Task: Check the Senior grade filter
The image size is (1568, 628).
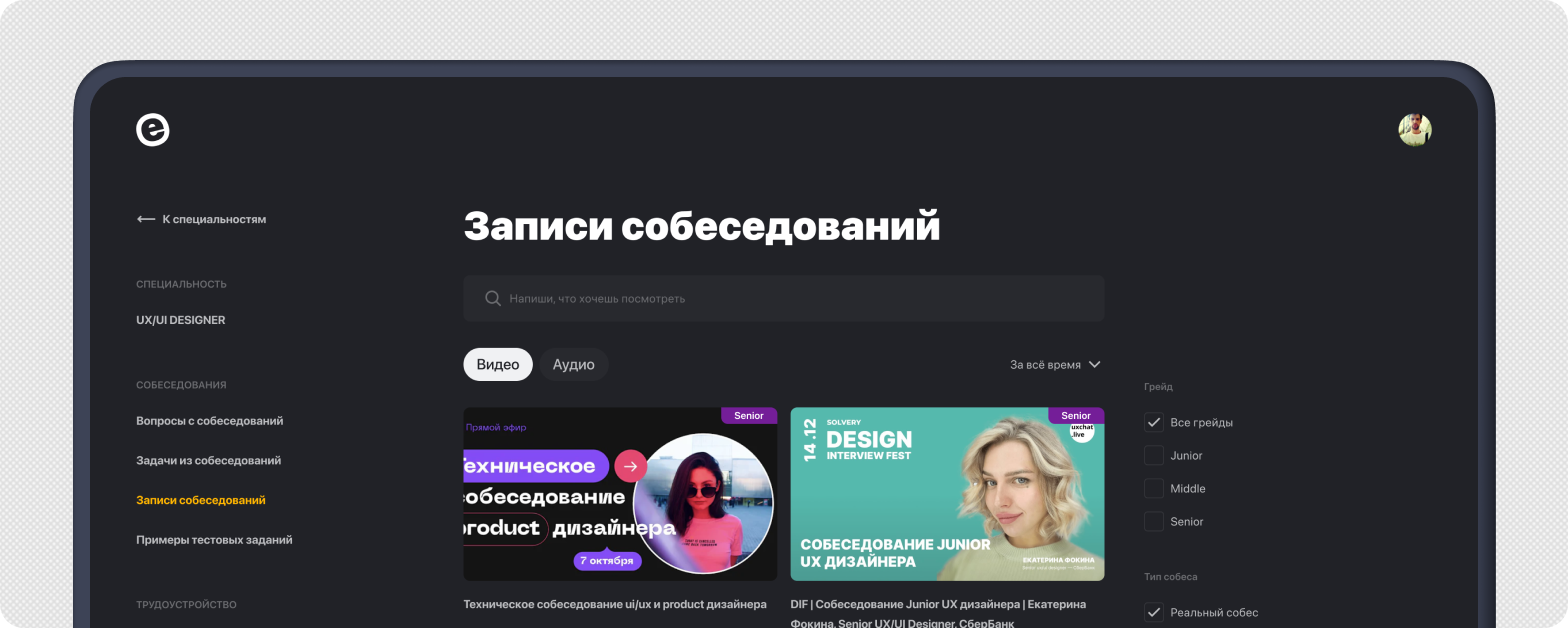Action: [x=1154, y=521]
